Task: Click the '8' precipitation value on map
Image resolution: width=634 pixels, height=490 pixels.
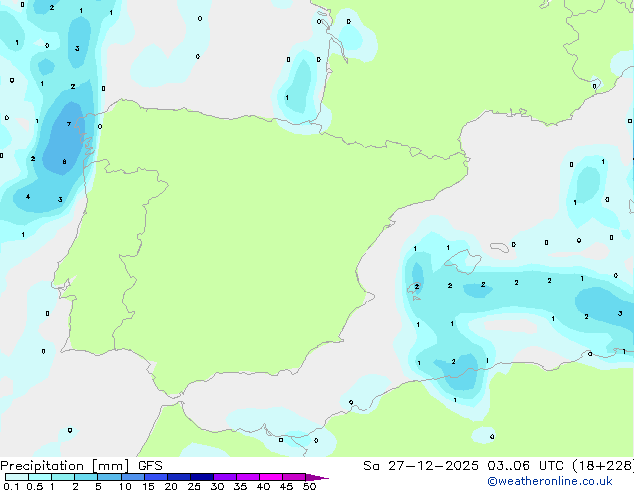Action: tap(64, 162)
